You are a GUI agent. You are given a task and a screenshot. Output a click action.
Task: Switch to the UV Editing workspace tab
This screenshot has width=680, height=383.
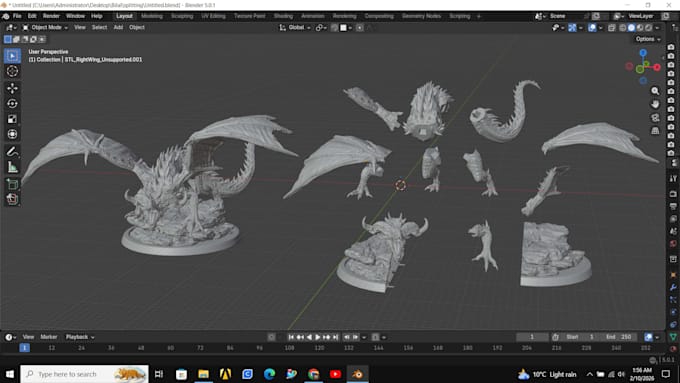point(213,16)
